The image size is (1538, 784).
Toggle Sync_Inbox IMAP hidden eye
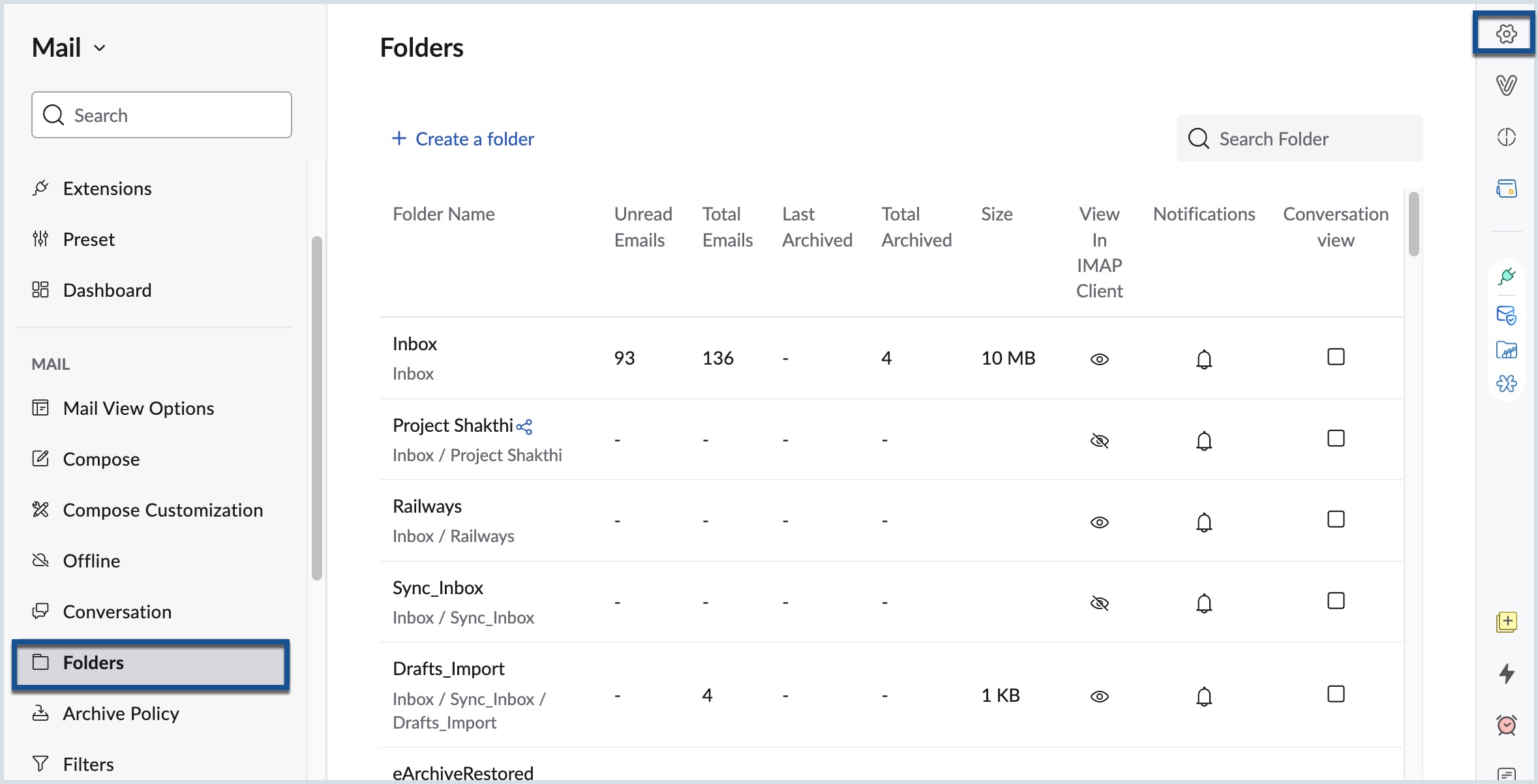[1100, 603]
